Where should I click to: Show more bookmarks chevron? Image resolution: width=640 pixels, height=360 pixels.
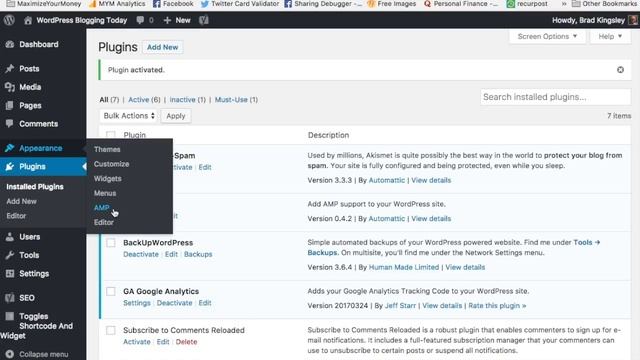click(564, 4)
